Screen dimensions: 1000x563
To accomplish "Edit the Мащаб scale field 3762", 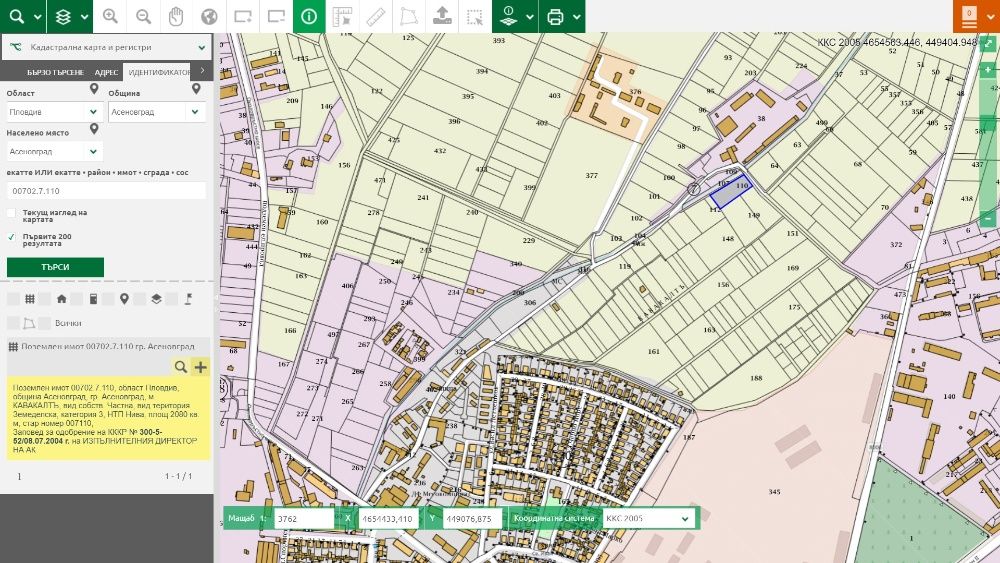I will [304, 518].
